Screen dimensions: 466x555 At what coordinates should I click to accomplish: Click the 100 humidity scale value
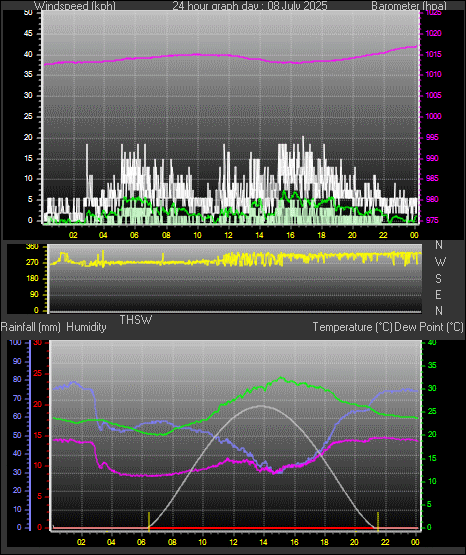(16, 342)
